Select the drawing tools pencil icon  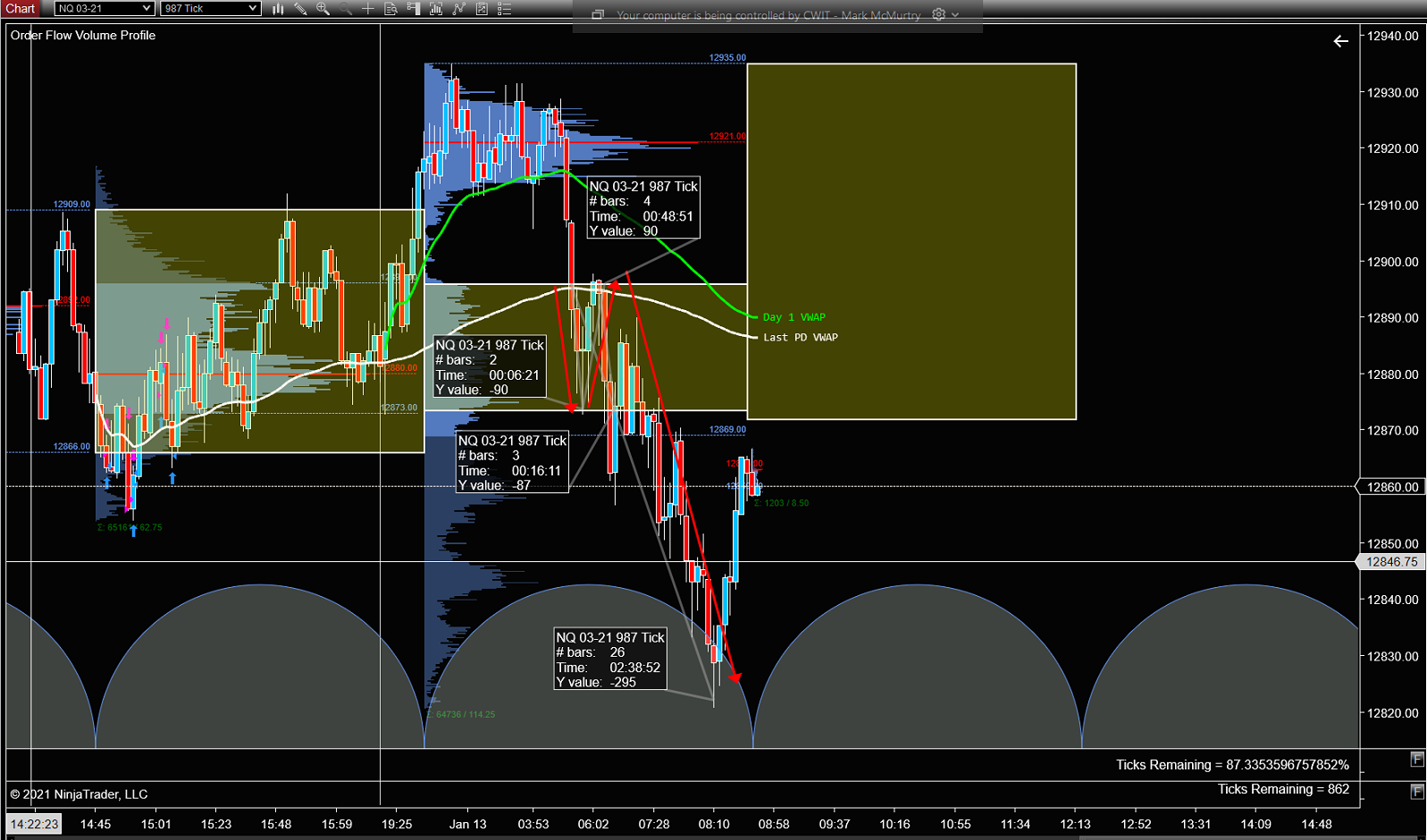[301, 9]
